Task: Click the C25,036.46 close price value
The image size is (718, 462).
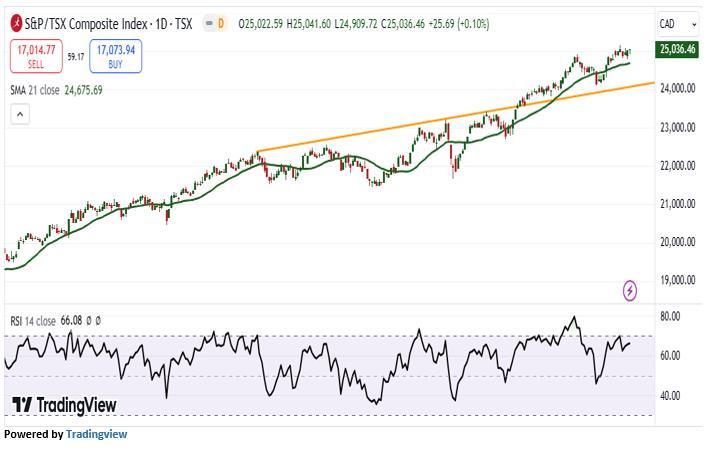Action: click(403, 24)
